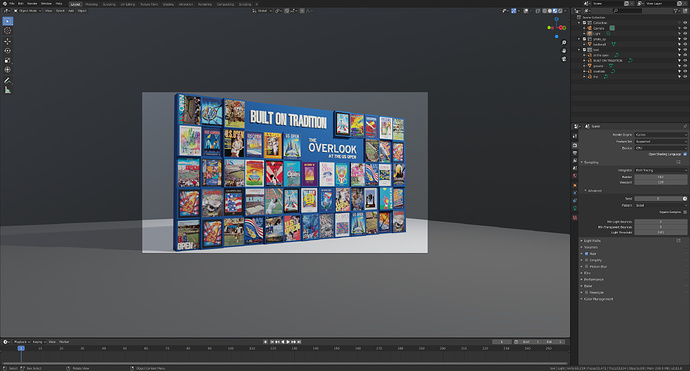Image resolution: width=690 pixels, height=371 pixels.
Task: Open the viewport Add menu
Action: click(x=71, y=11)
